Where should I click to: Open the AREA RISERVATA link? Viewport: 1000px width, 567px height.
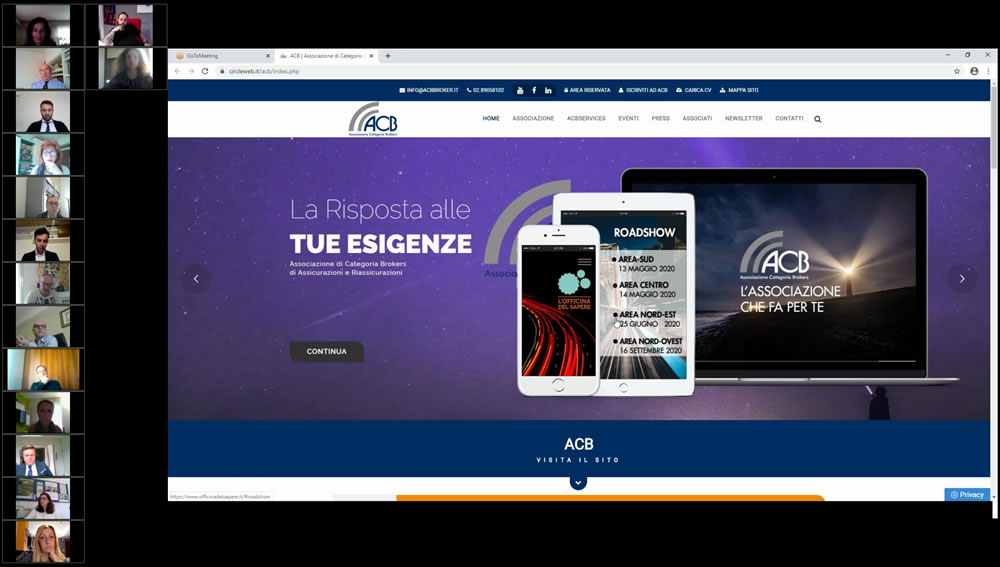tap(587, 91)
